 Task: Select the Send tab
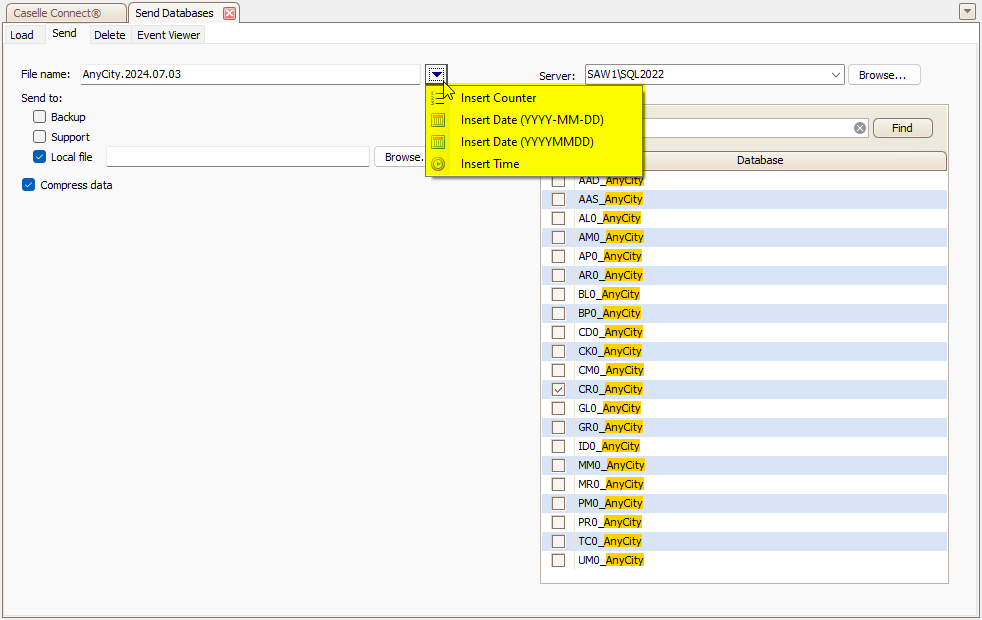click(65, 34)
